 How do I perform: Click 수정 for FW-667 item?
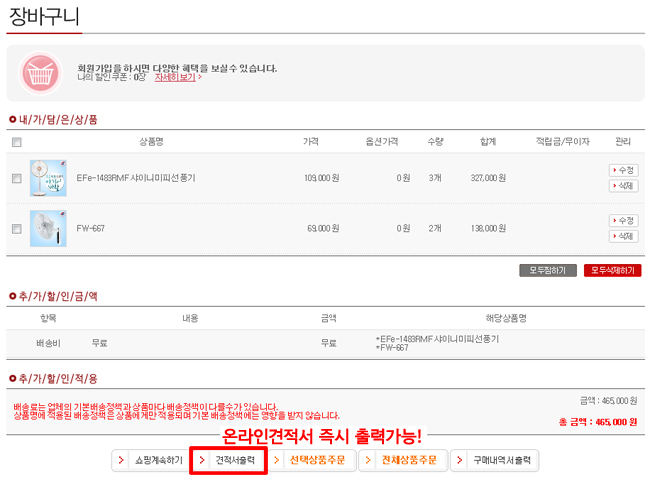click(x=623, y=220)
